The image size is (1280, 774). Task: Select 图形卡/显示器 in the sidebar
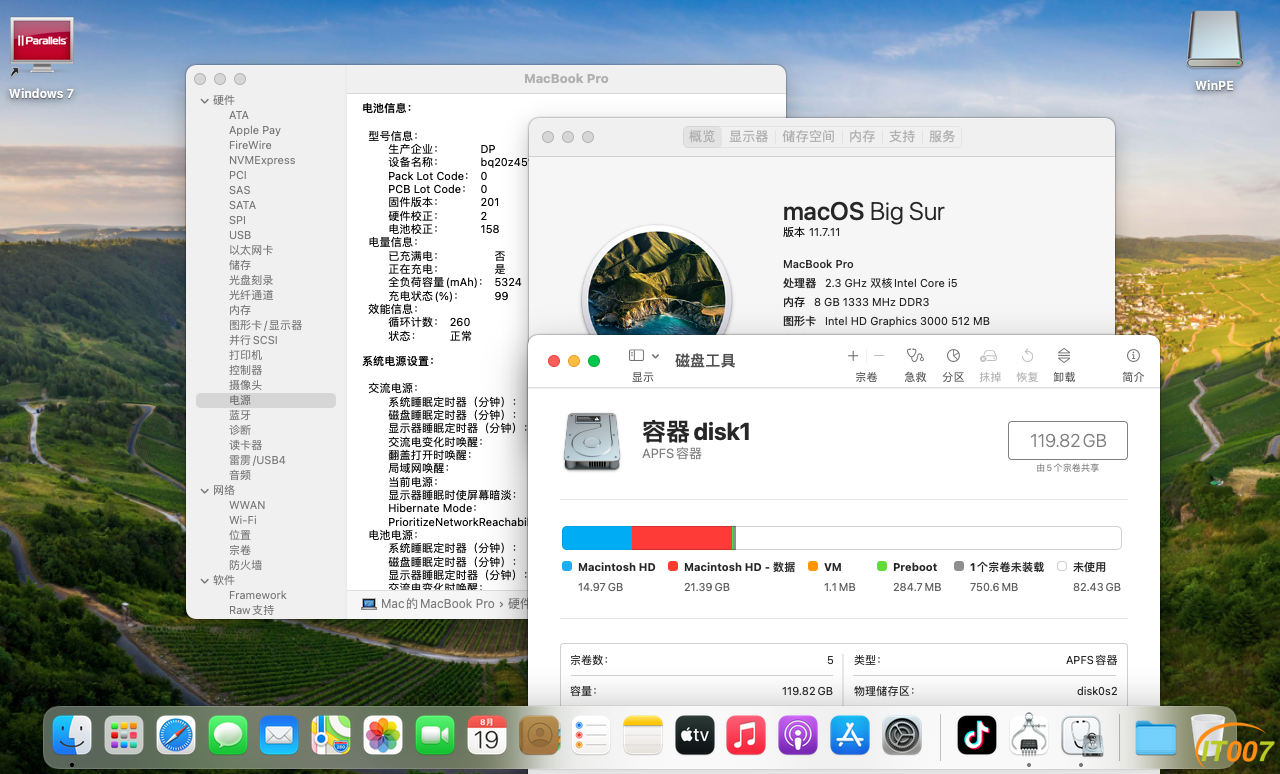[266, 325]
